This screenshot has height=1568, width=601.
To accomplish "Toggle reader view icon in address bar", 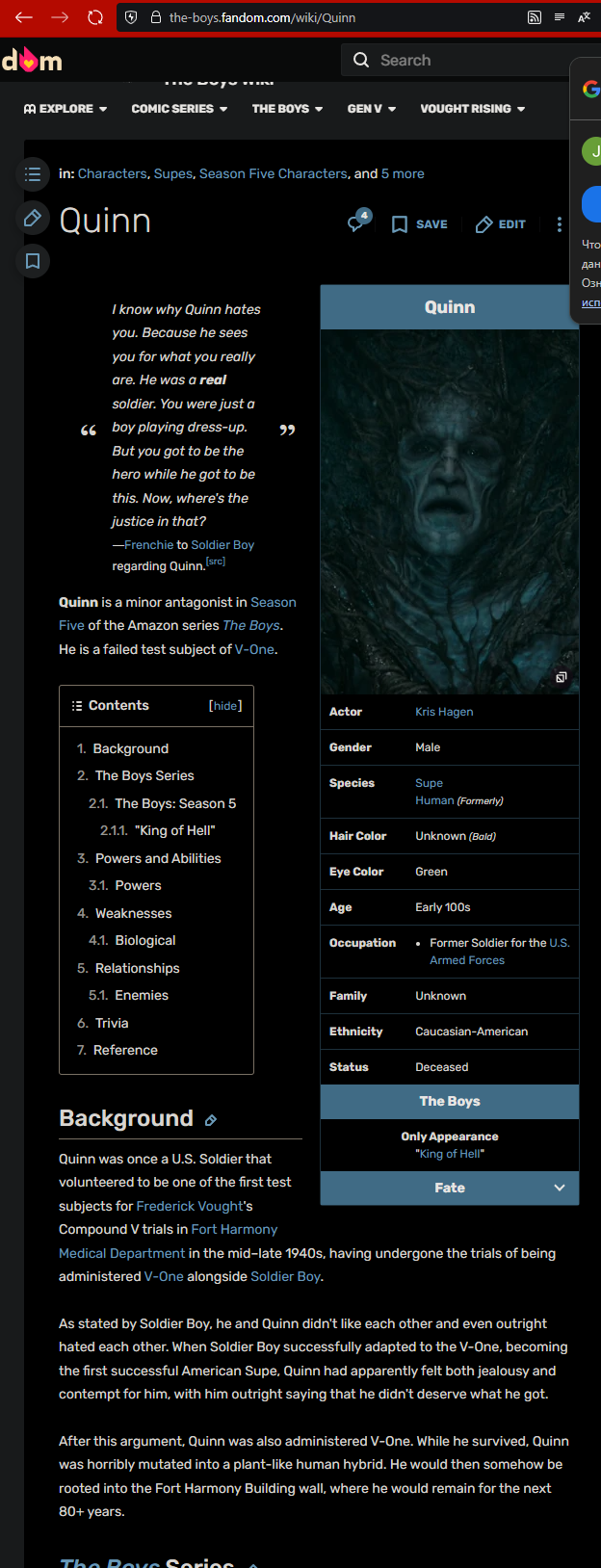I will point(560,17).
